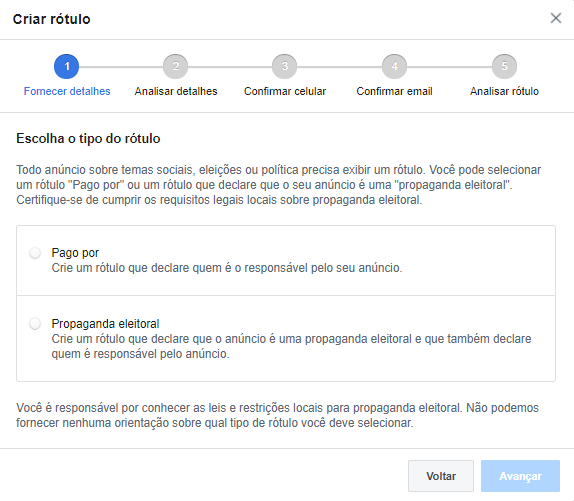Jump to the Analisar rótulo step label
The width and height of the screenshot is (574, 501).
pos(504,91)
